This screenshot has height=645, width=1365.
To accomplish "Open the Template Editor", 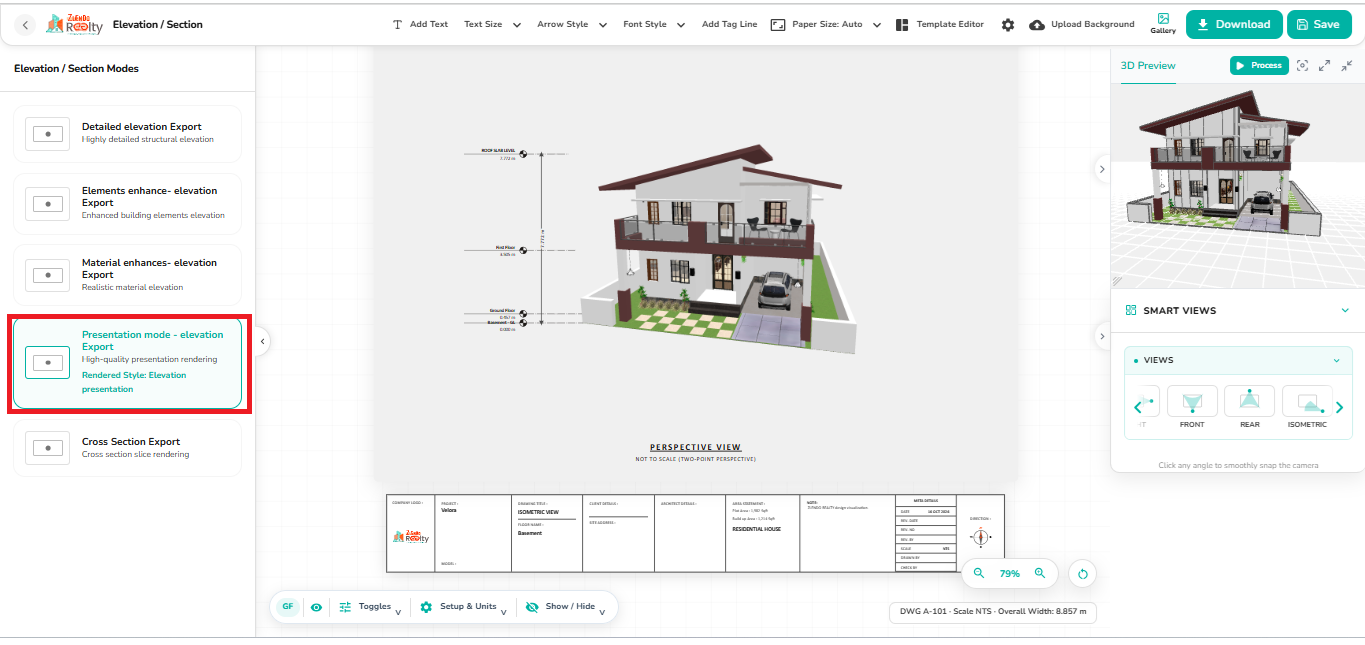I will pos(940,24).
